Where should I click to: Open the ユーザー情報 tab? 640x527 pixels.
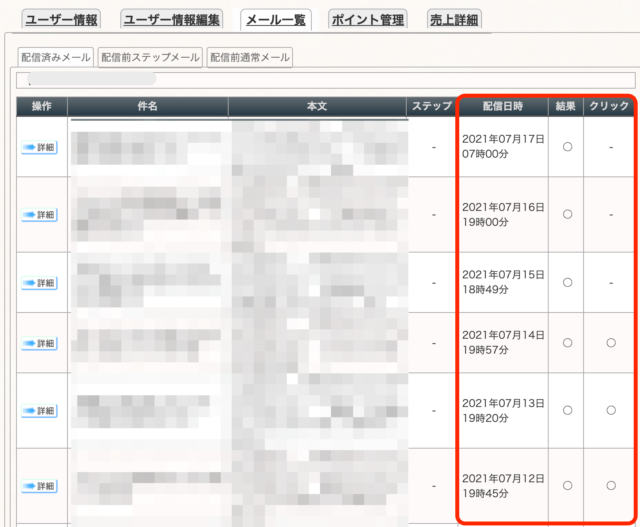(x=61, y=19)
